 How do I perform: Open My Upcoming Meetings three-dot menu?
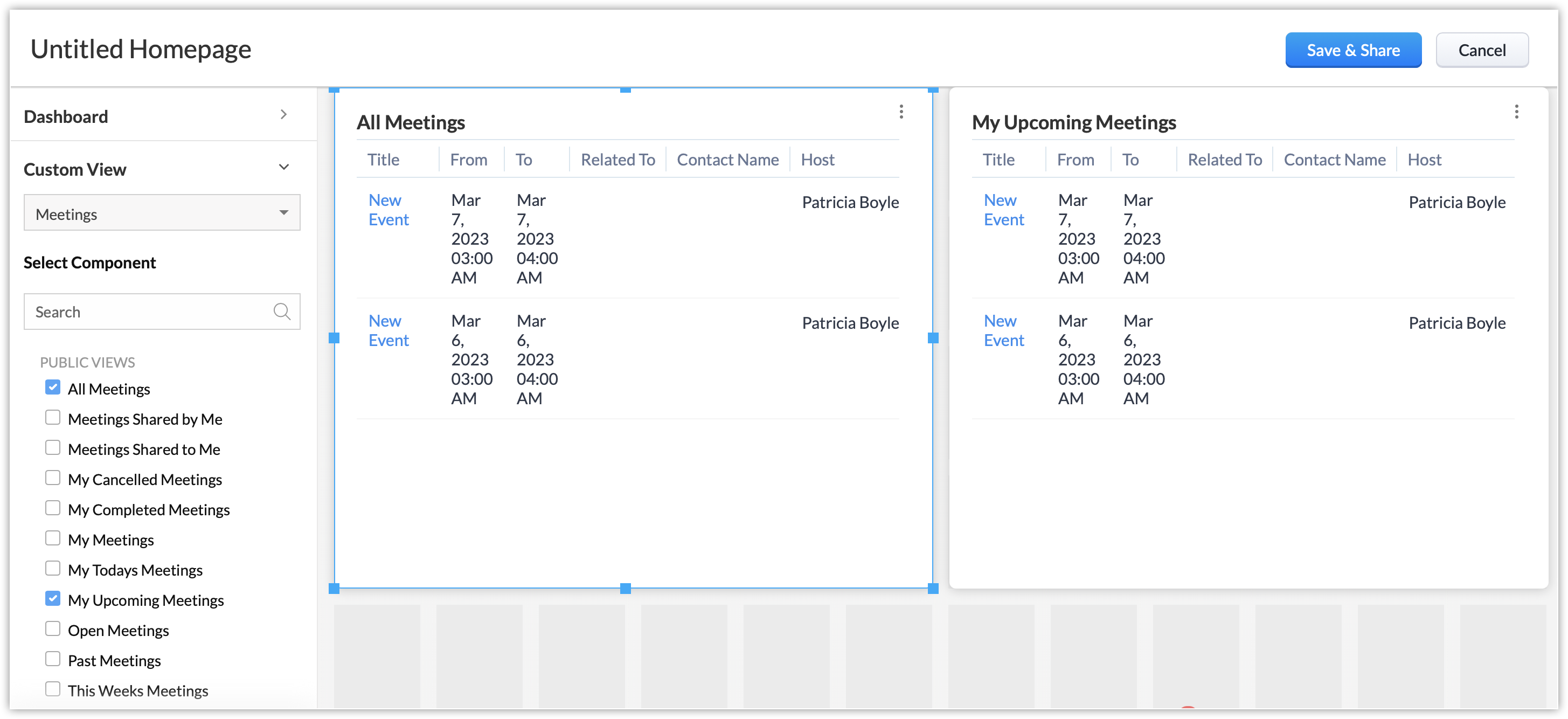tap(1516, 112)
